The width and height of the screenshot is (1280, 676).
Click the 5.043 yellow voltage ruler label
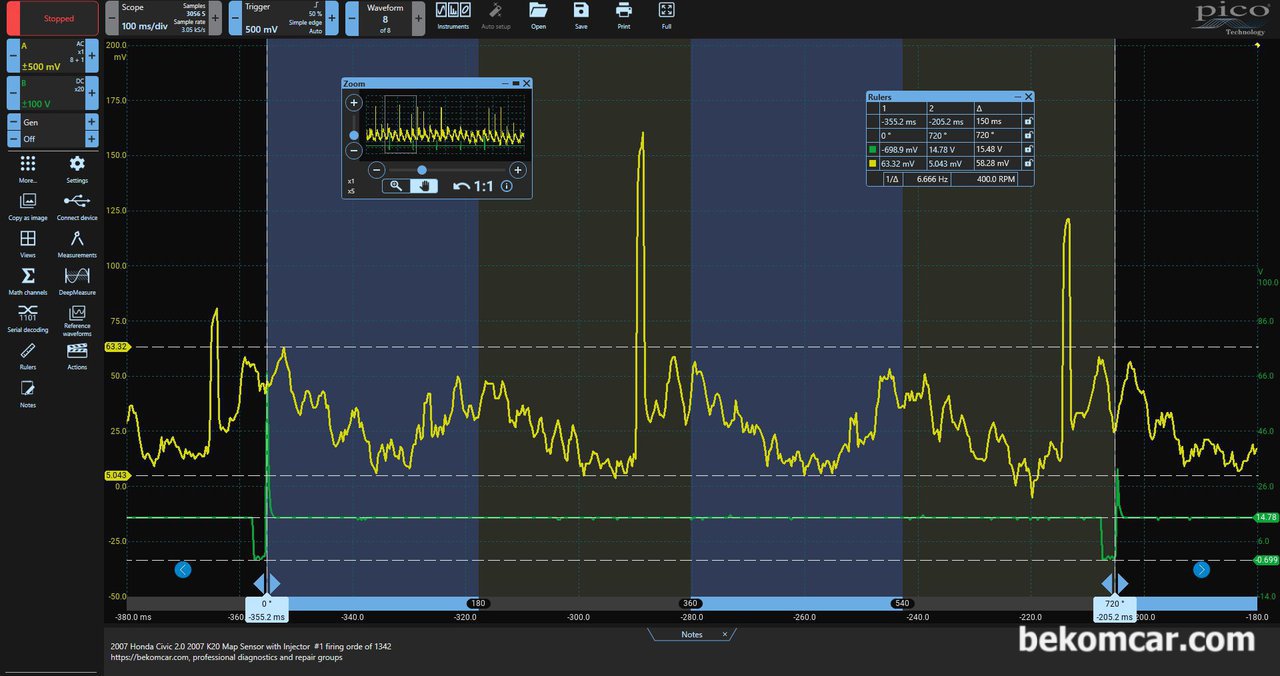116,475
